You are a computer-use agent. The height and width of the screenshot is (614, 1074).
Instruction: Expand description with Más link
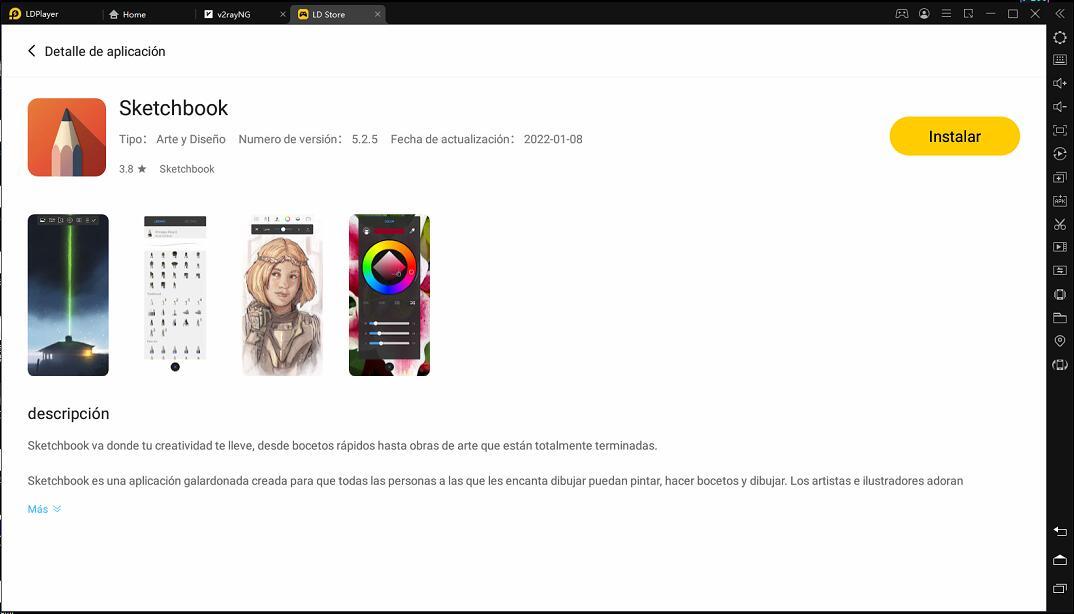point(45,509)
